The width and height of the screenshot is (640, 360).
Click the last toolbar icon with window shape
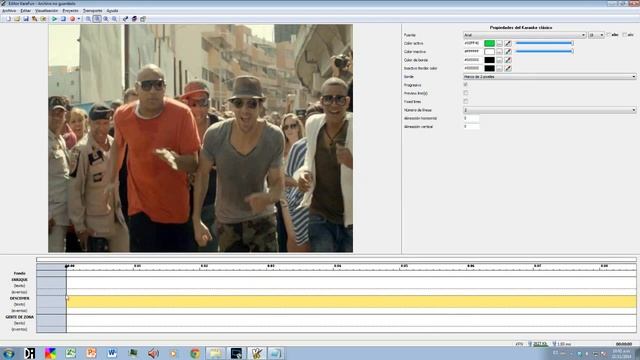click(143, 19)
